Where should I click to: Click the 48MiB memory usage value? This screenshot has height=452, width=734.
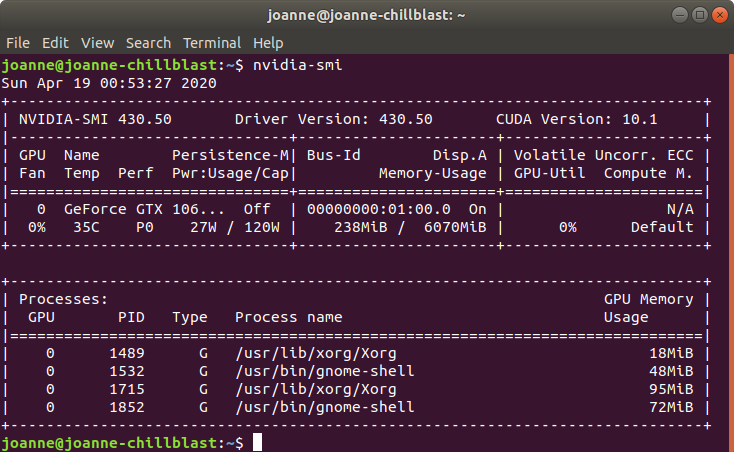point(671,372)
